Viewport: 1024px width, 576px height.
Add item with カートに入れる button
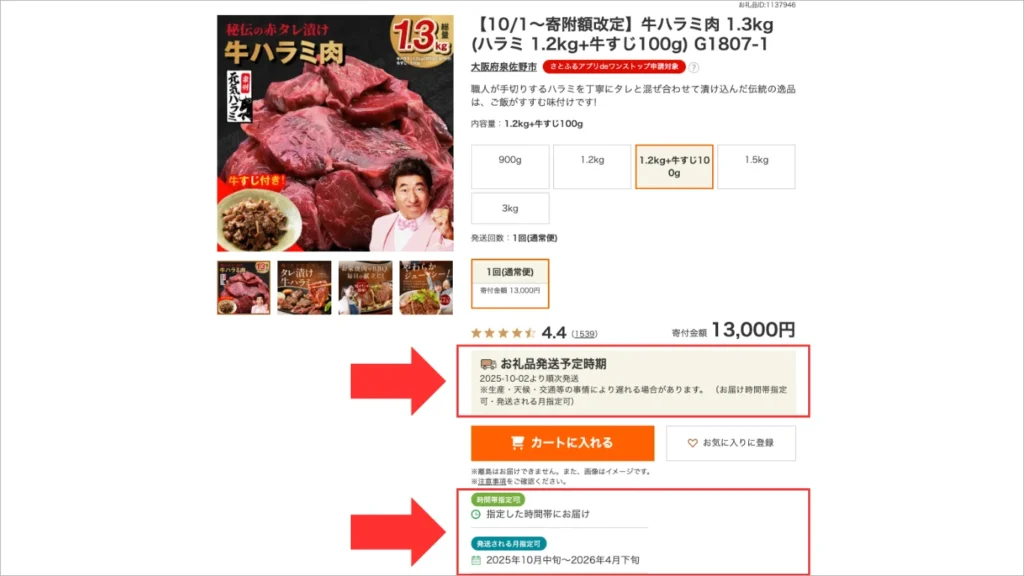click(562, 443)
